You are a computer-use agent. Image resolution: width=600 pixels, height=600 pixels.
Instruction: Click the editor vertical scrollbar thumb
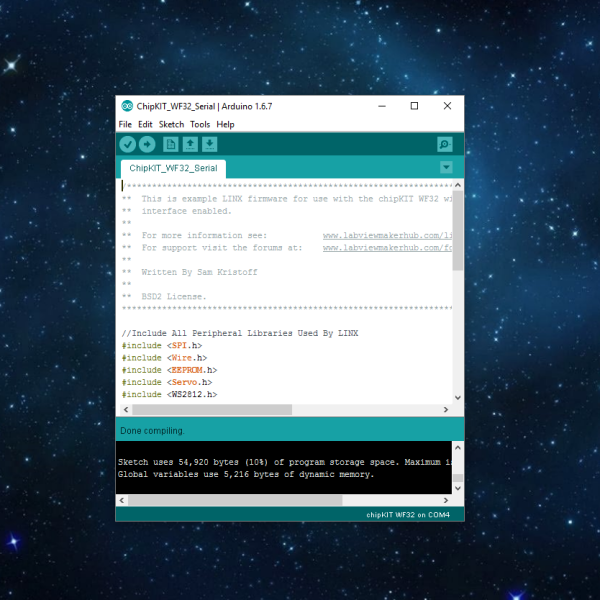click(x=458, y=230)
